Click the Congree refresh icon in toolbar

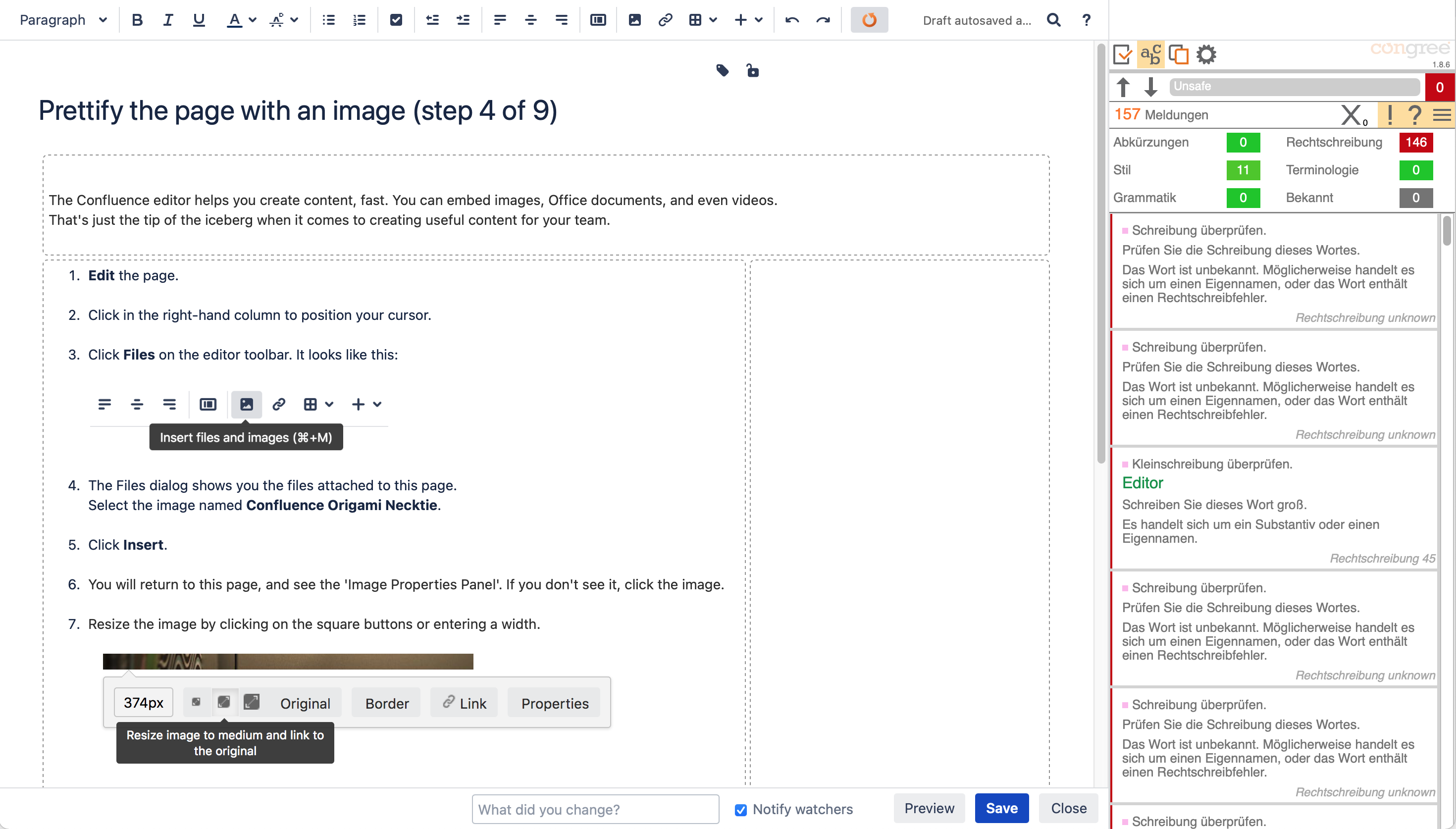coord(869,20)
